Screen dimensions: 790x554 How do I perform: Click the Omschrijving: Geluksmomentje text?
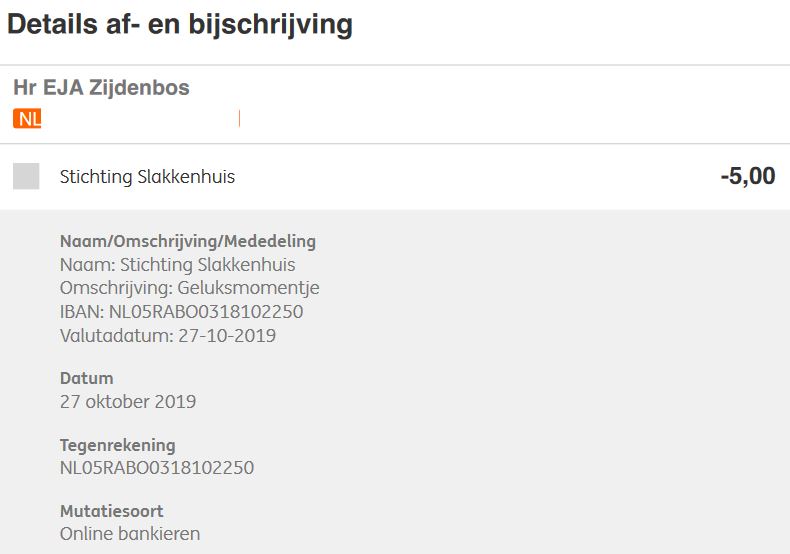[x=189, y=288]
